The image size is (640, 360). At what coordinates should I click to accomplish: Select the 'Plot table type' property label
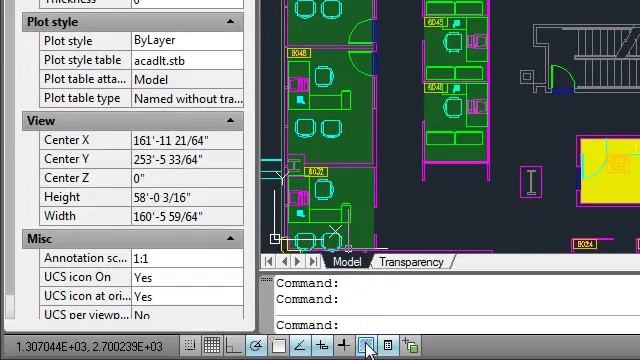(82, 98)
